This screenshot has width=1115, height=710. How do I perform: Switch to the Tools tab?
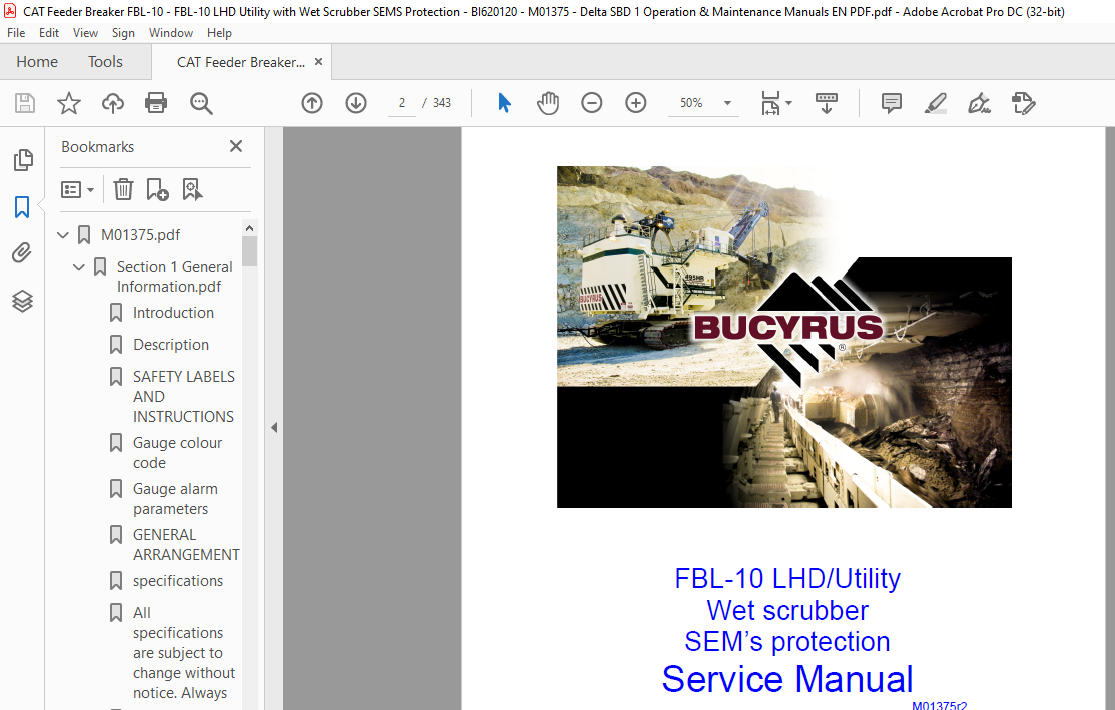(105, 62)
